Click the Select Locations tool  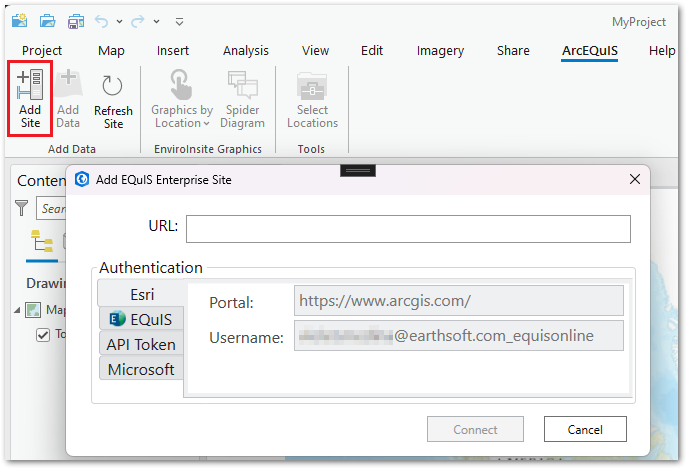[312, 99]
